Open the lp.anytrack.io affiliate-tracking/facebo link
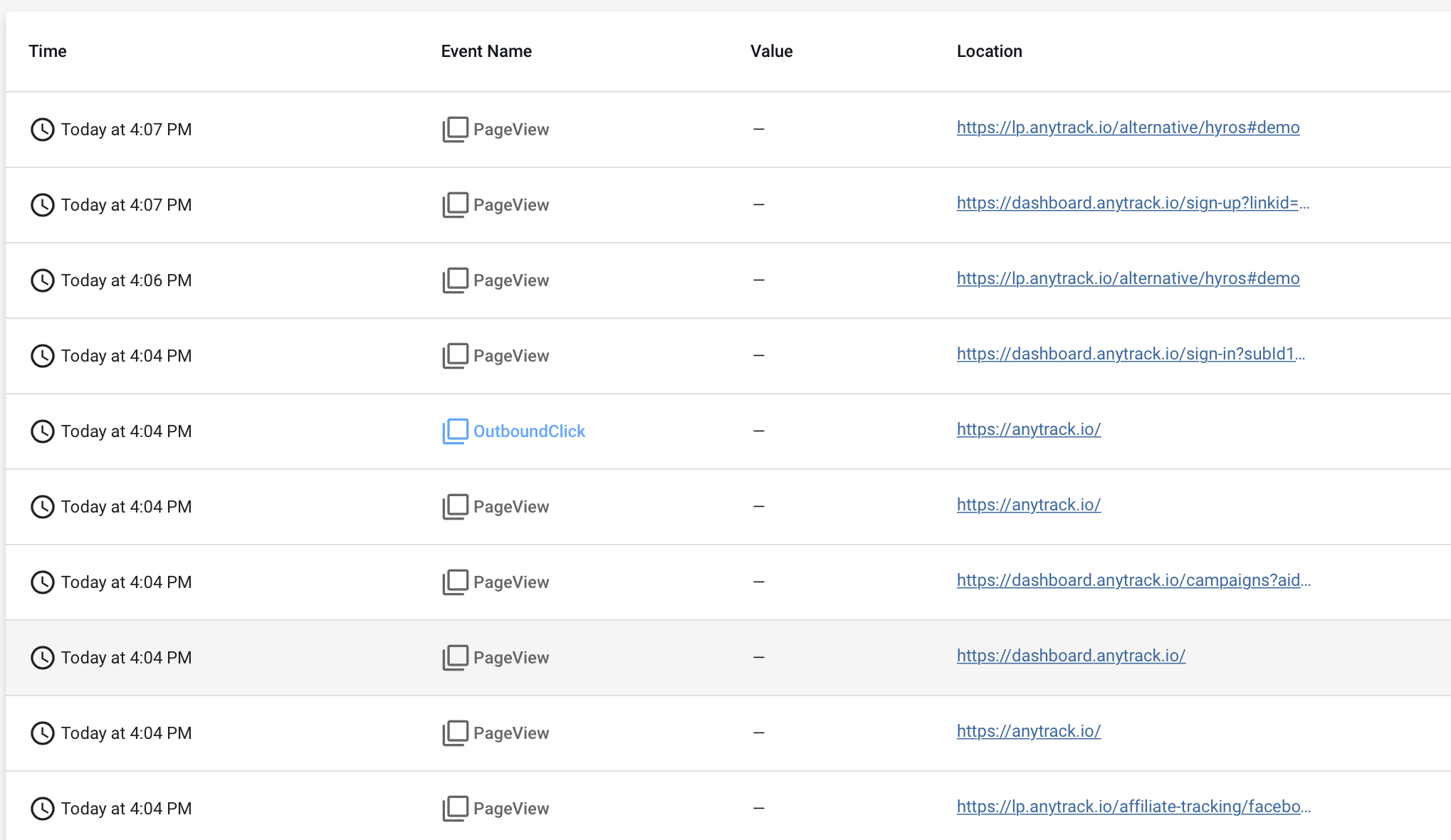 pyautogui.click(x=1133, y=807)
